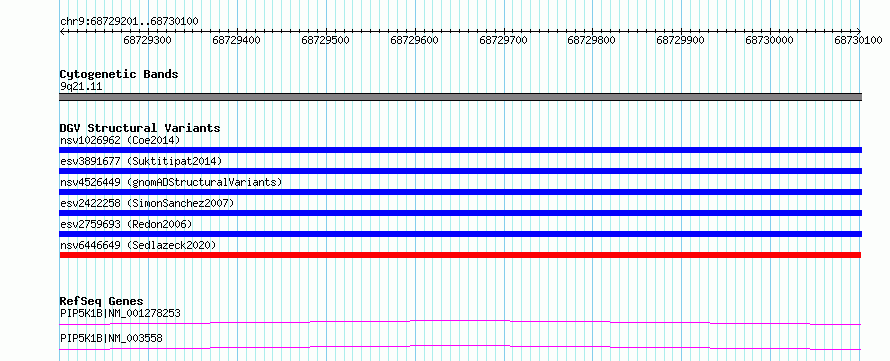The height and width of the screenshot is (361, 890).
Task: Open variant esv2422258 (SimonSanchez2007) label
Action: point(146,203)
